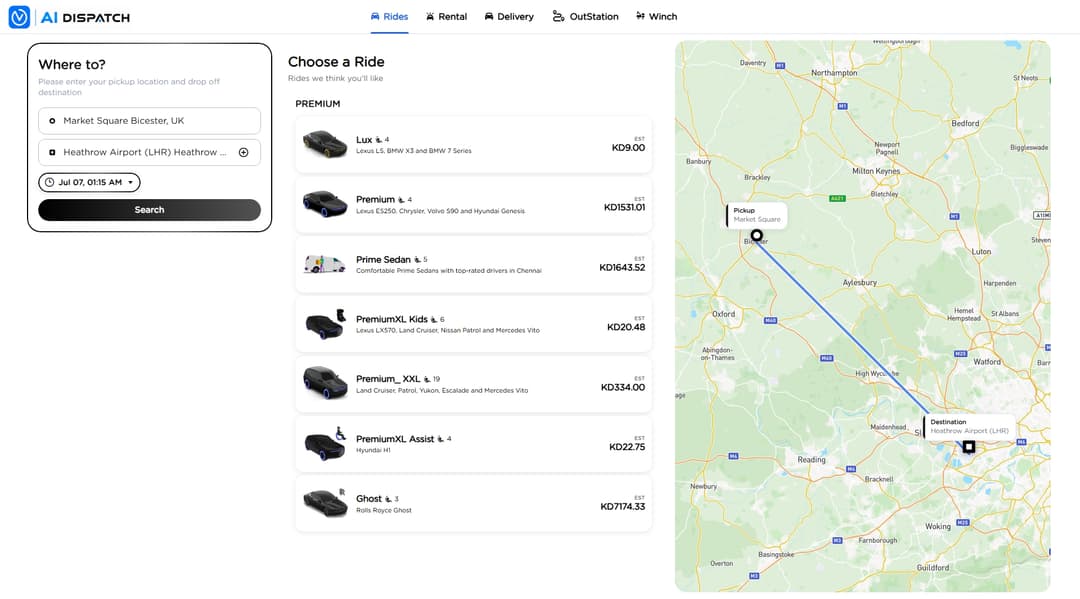Image resolution: width=1080 pixels, height=599 pixels.
Task: Click the seat icon next to Premium_ XXL
Action: [427, 379]
